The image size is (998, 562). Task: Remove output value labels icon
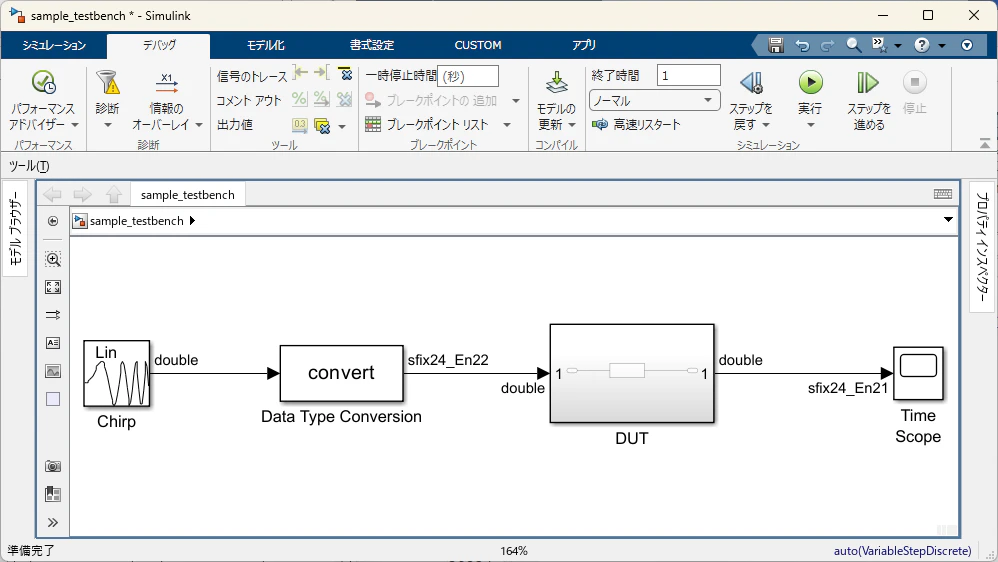(323, 125)
